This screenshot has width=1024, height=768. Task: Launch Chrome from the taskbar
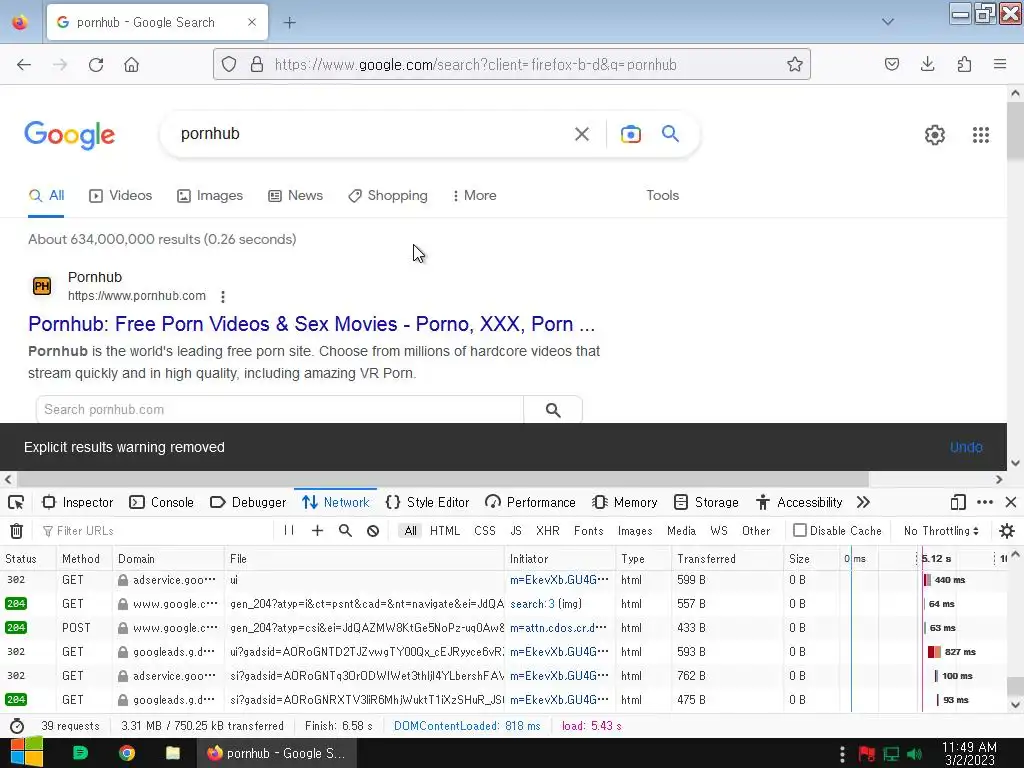pyautogui.click(x=127, y=753)
